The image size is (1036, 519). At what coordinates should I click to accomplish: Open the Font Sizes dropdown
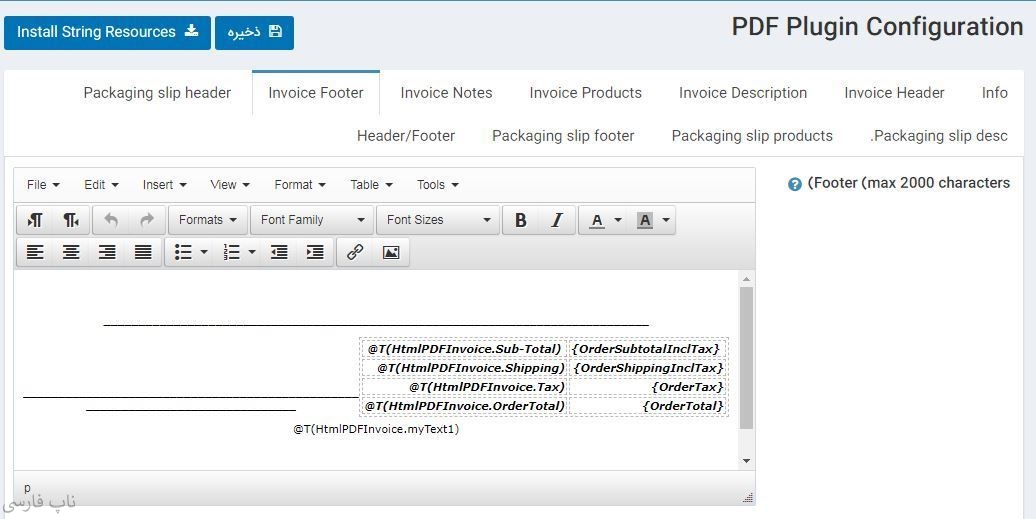pyautogui.click(x=438, y=220)
